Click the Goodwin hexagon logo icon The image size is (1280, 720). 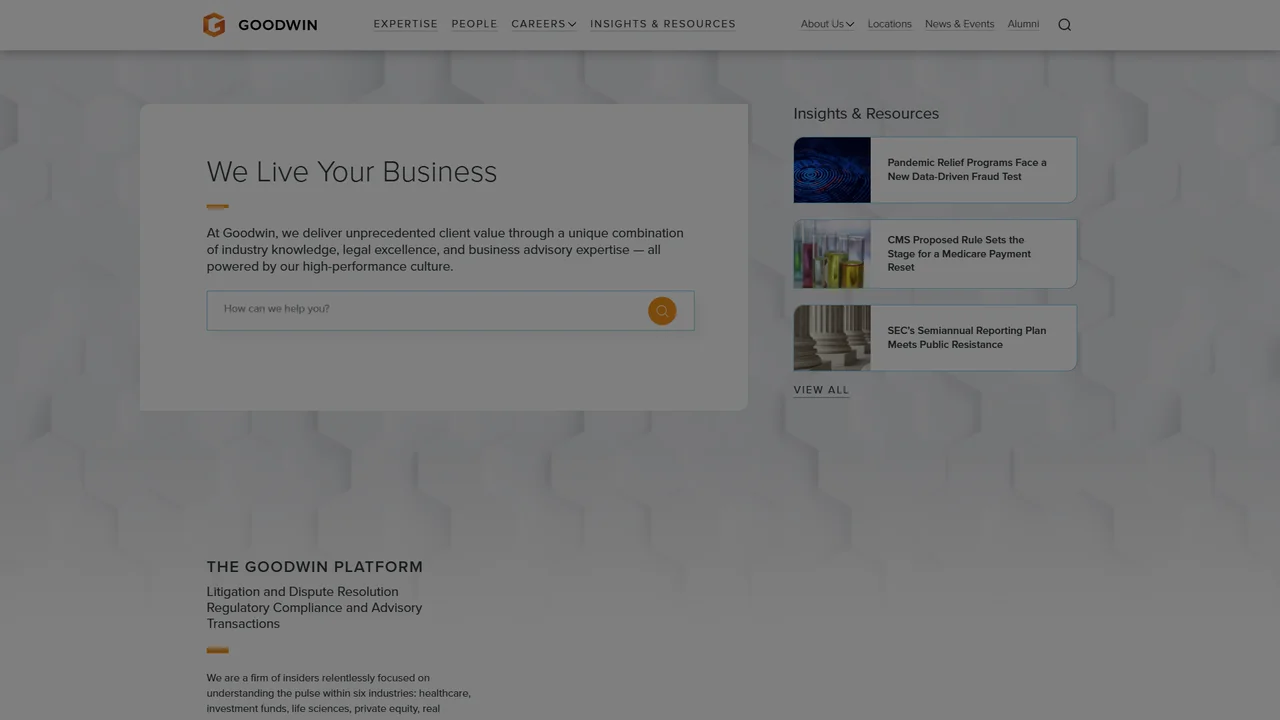point(214,25)
